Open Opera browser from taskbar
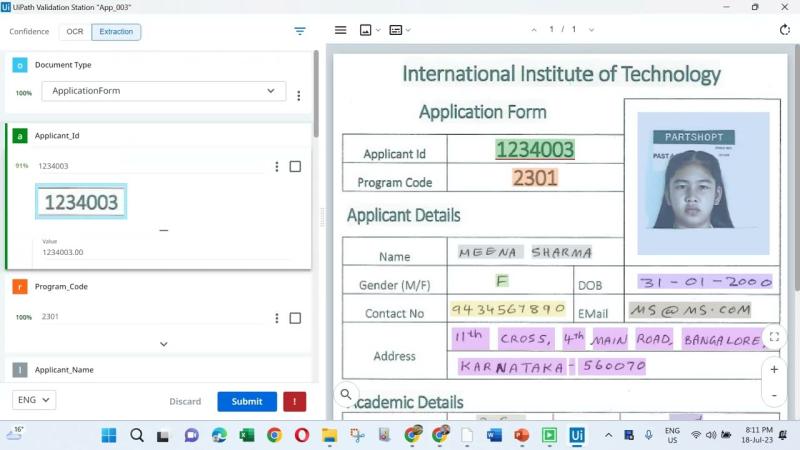This screenshot has width=800, height=450. pos(302,435)
